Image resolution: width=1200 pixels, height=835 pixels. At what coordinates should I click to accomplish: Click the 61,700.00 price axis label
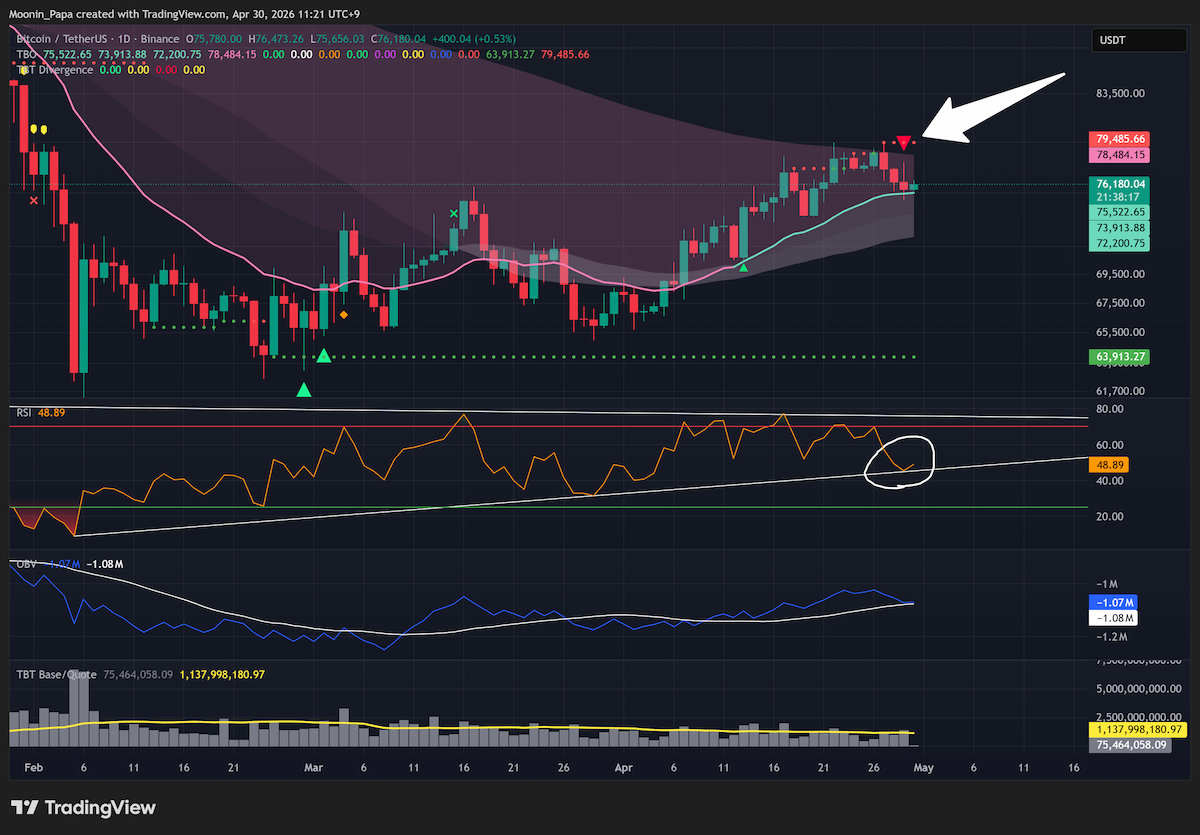click(1120, 391)
